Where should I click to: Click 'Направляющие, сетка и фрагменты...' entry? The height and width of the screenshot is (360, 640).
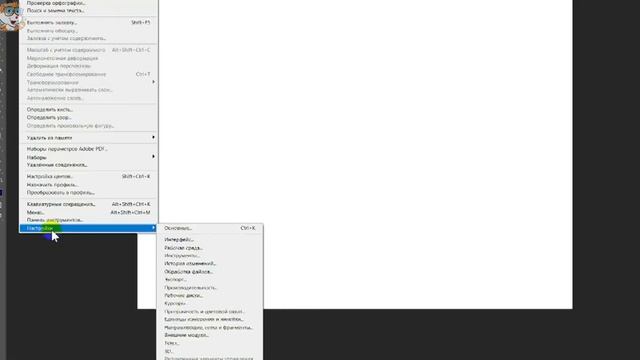pyautogui.click(x=210, y=327)
